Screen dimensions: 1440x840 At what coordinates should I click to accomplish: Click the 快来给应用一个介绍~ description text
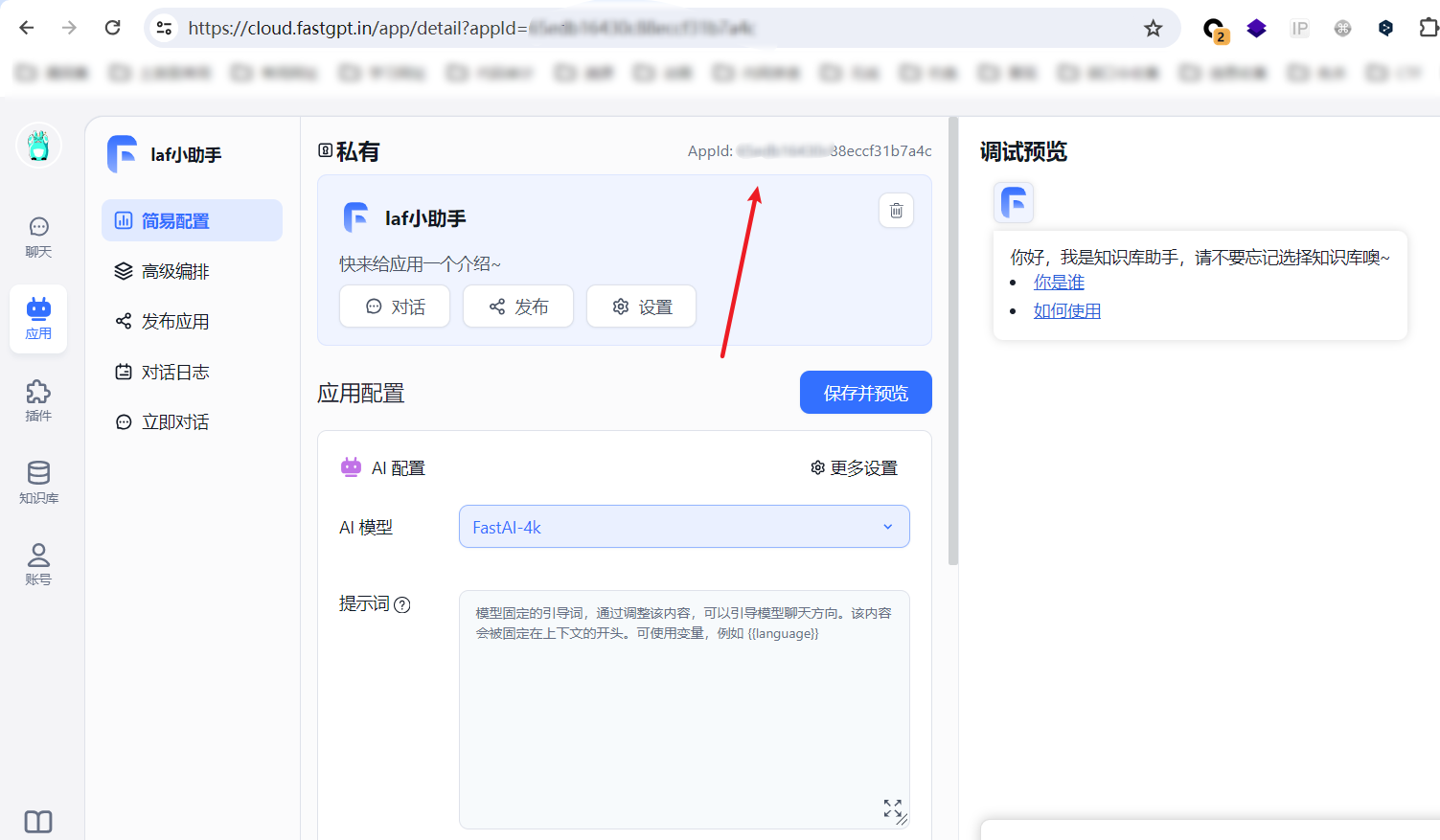(420, 263)
